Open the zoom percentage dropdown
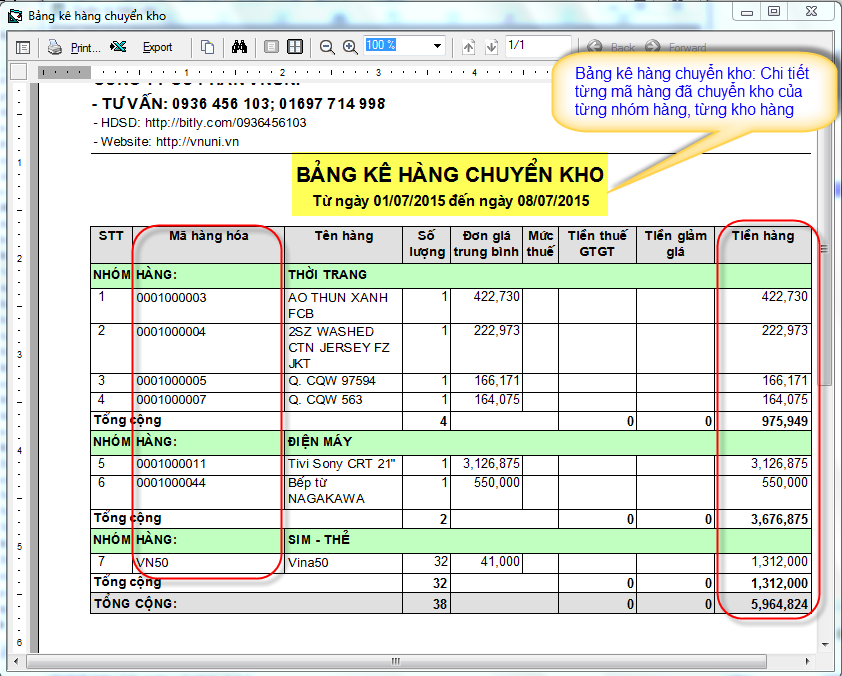 (437, 46)
